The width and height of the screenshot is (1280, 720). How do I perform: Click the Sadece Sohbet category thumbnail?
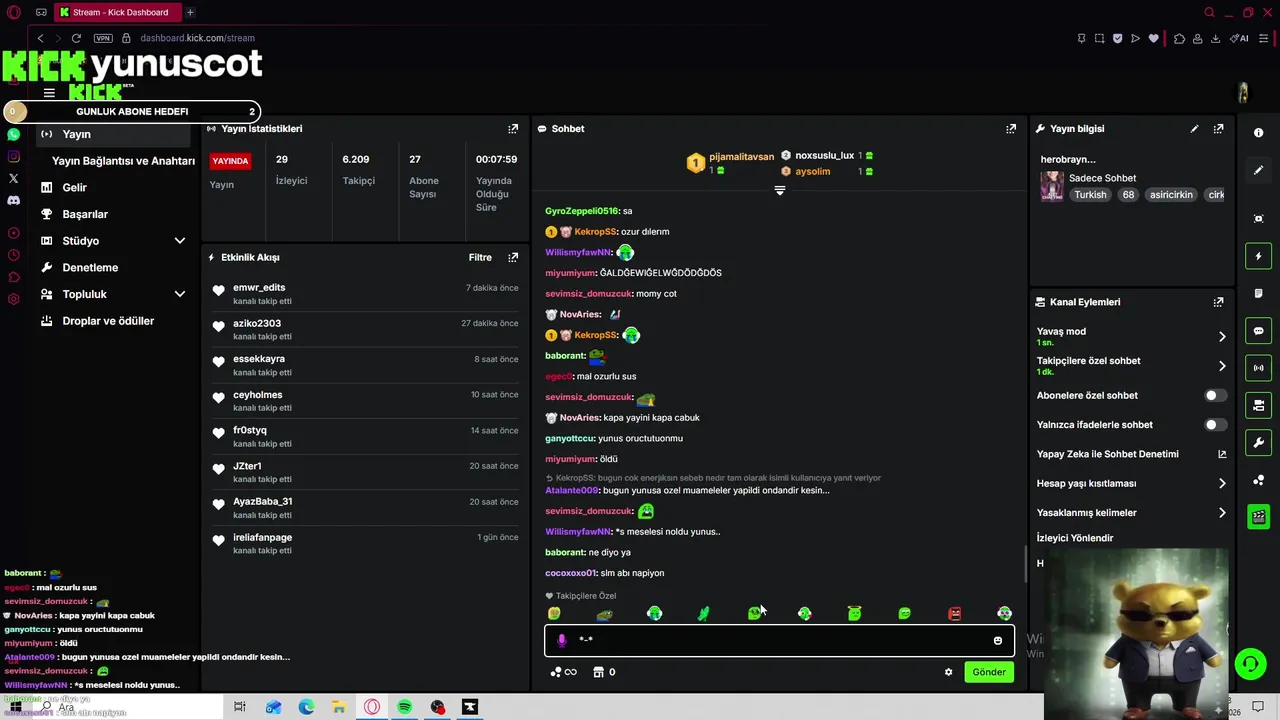(x=1052, y=186)
